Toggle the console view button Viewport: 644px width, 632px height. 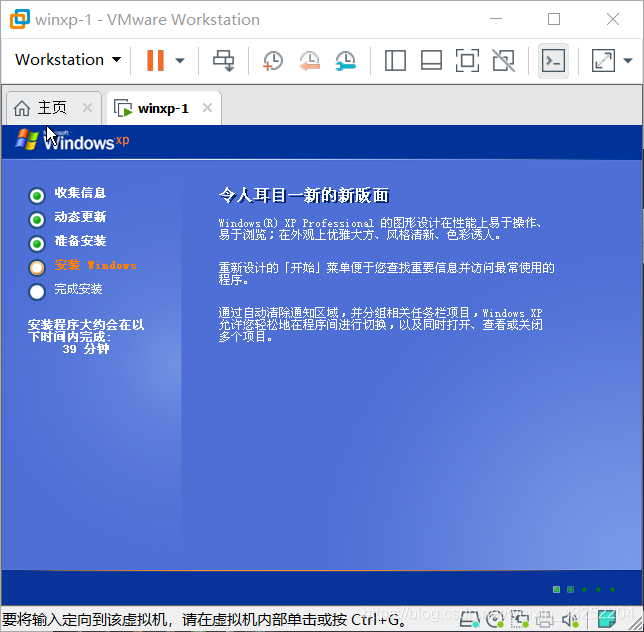553,61
